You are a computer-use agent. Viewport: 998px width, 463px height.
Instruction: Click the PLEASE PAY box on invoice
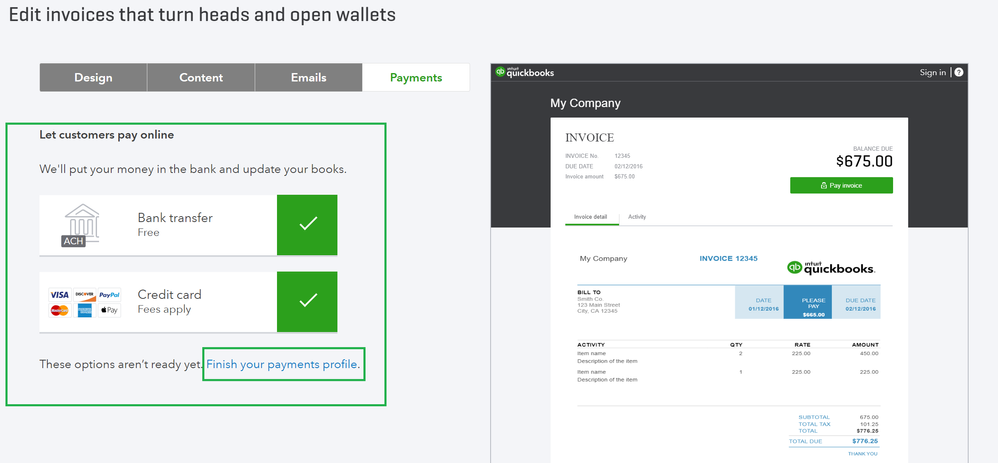(x=807, y=302)
